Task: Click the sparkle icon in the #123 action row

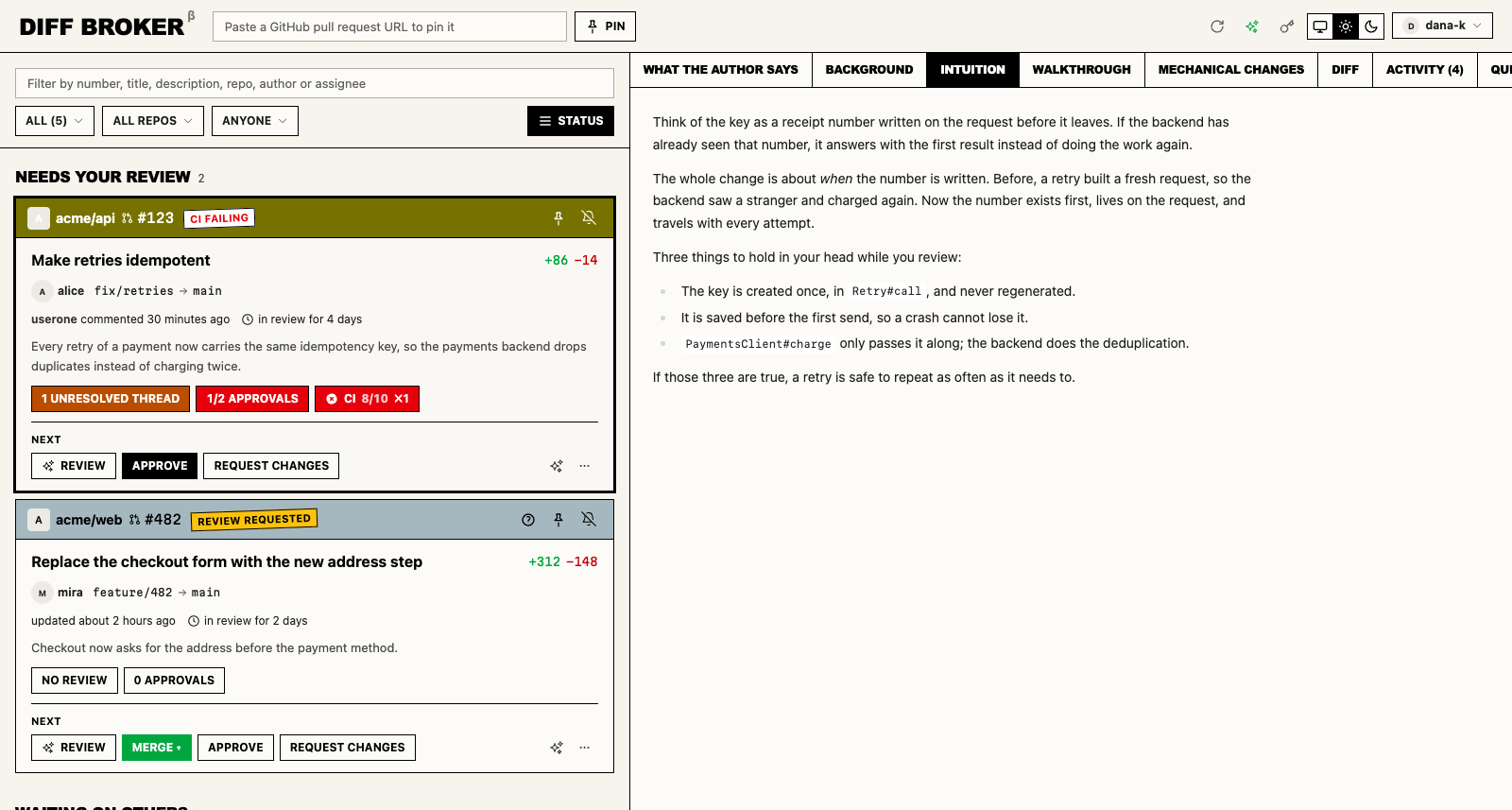Action: point(557,466)
